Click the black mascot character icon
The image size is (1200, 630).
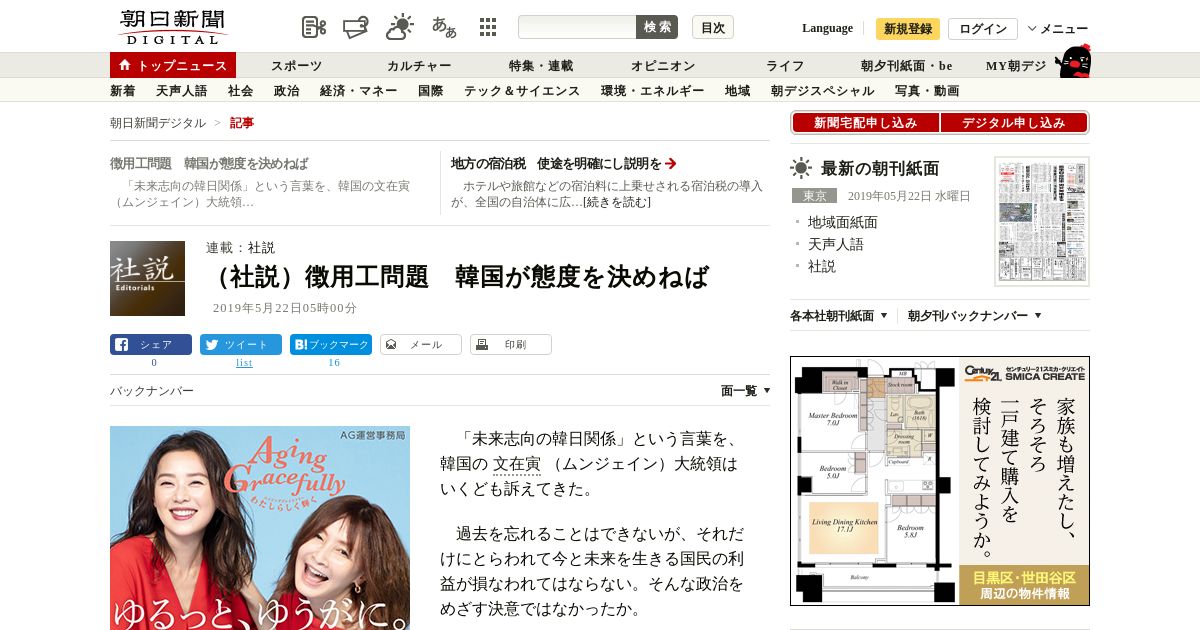(1073, 61)
